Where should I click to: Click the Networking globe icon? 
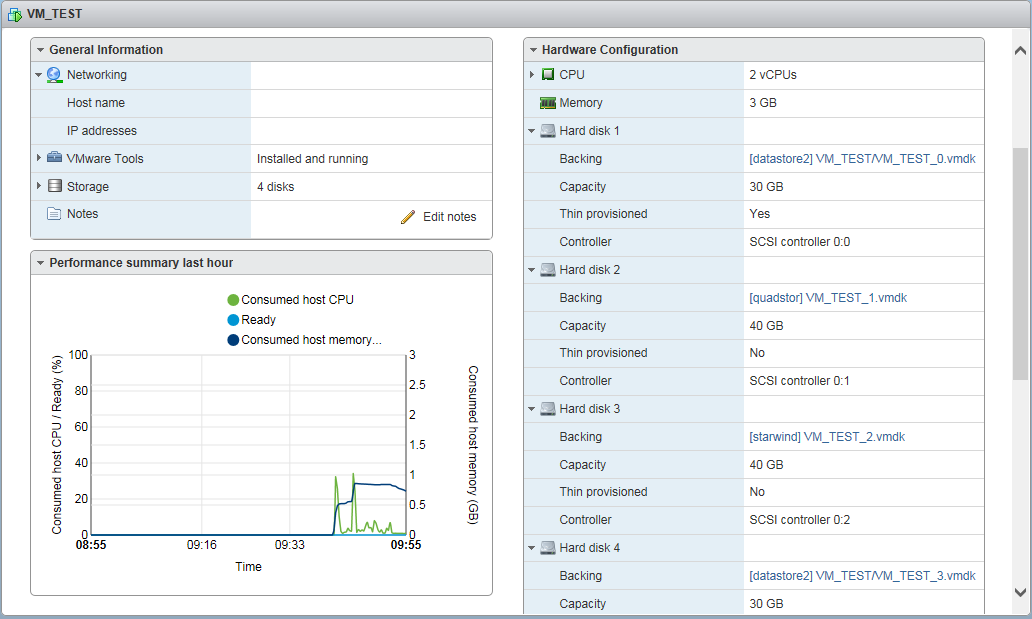(55, 75)
